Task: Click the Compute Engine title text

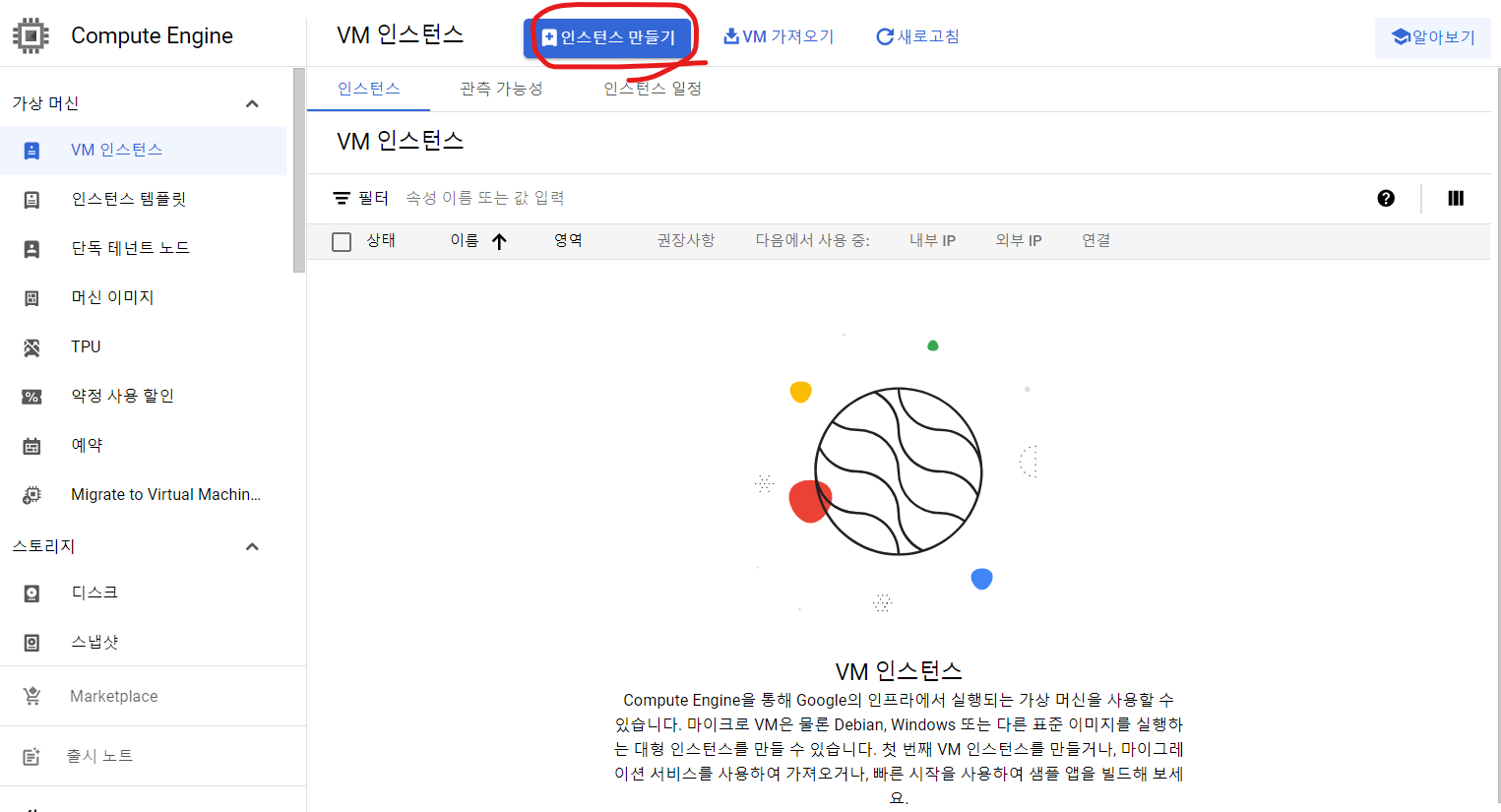Action: pyautogui.click(x=152, y=35)
